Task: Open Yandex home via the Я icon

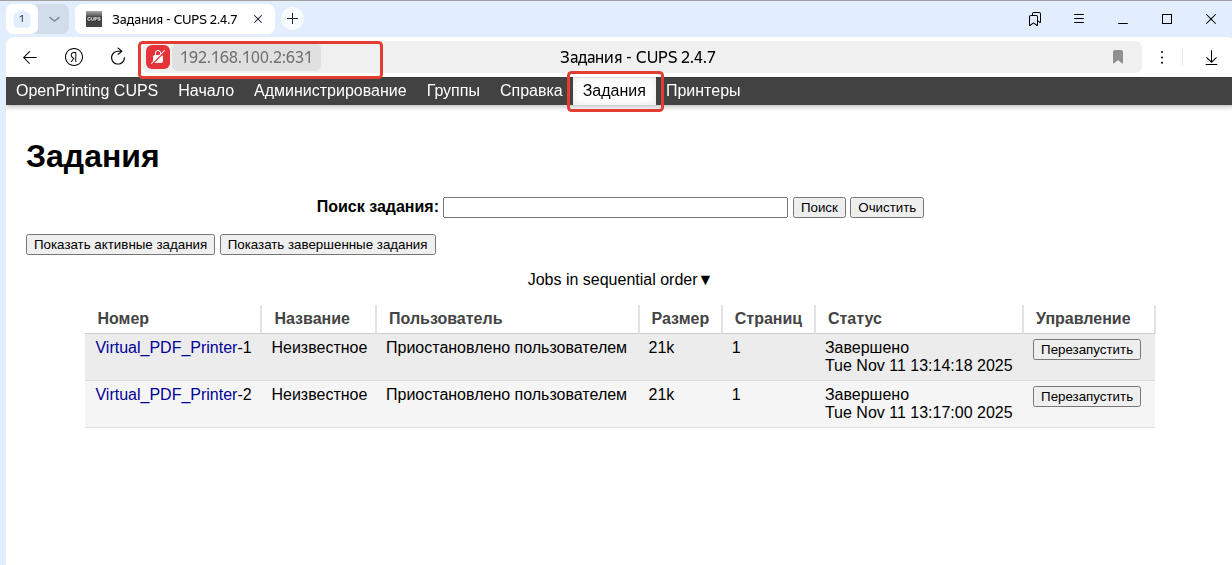Action: coord(73,58)
